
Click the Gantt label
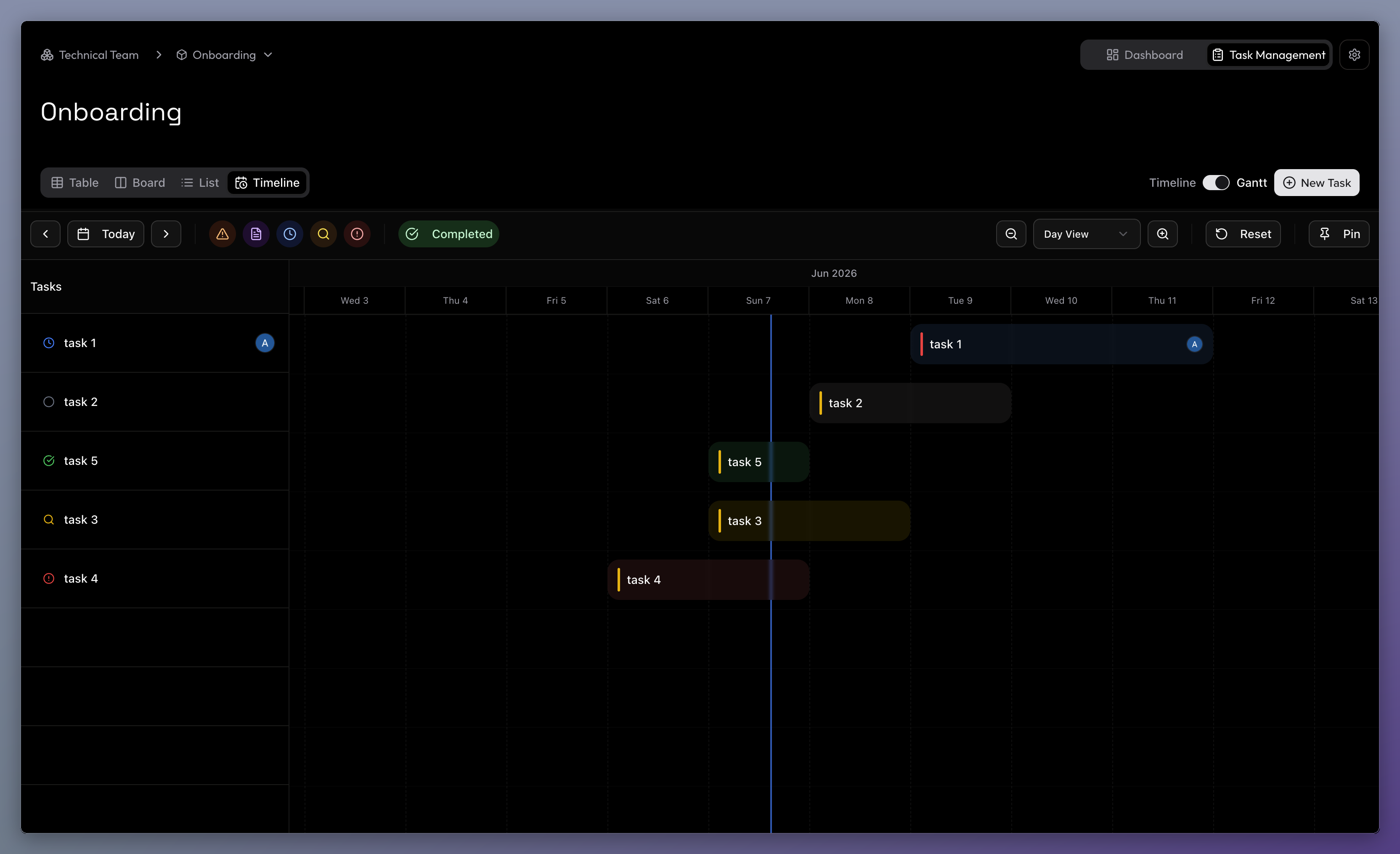(x=1251, y=183)
